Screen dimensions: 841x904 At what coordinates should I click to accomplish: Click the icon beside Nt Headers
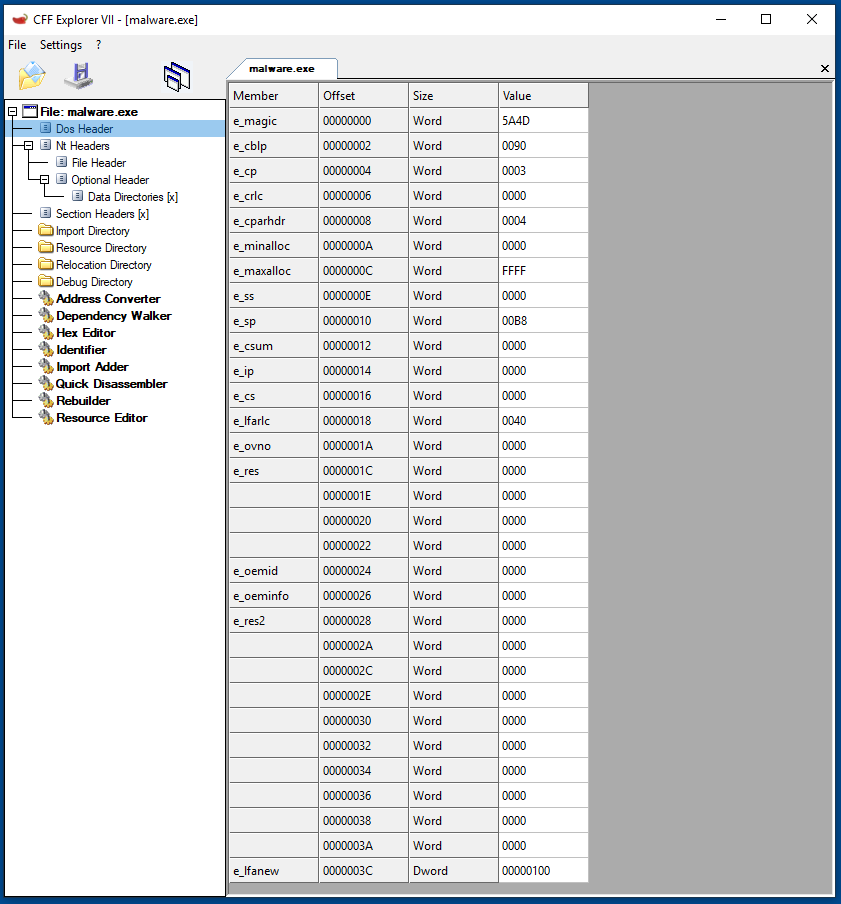point(46,145)
